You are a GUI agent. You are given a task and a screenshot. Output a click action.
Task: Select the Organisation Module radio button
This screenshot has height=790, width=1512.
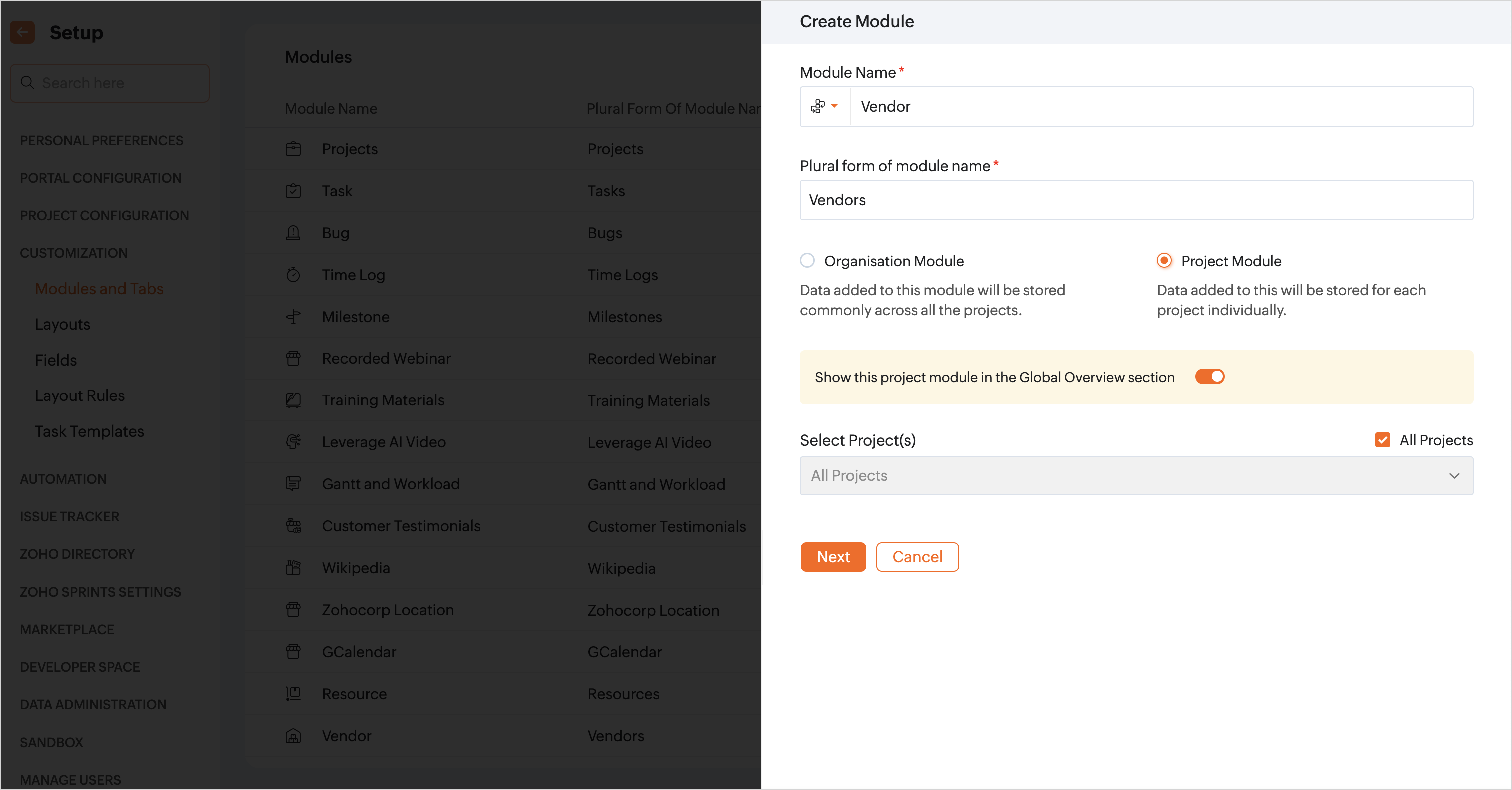point(807,260)
